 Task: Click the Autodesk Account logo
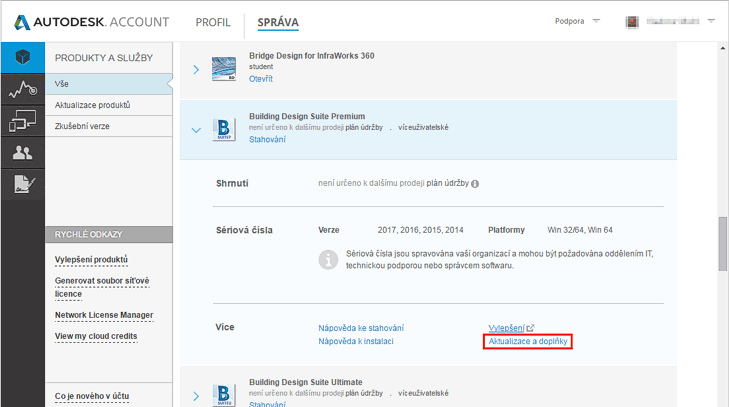[91, 22]
